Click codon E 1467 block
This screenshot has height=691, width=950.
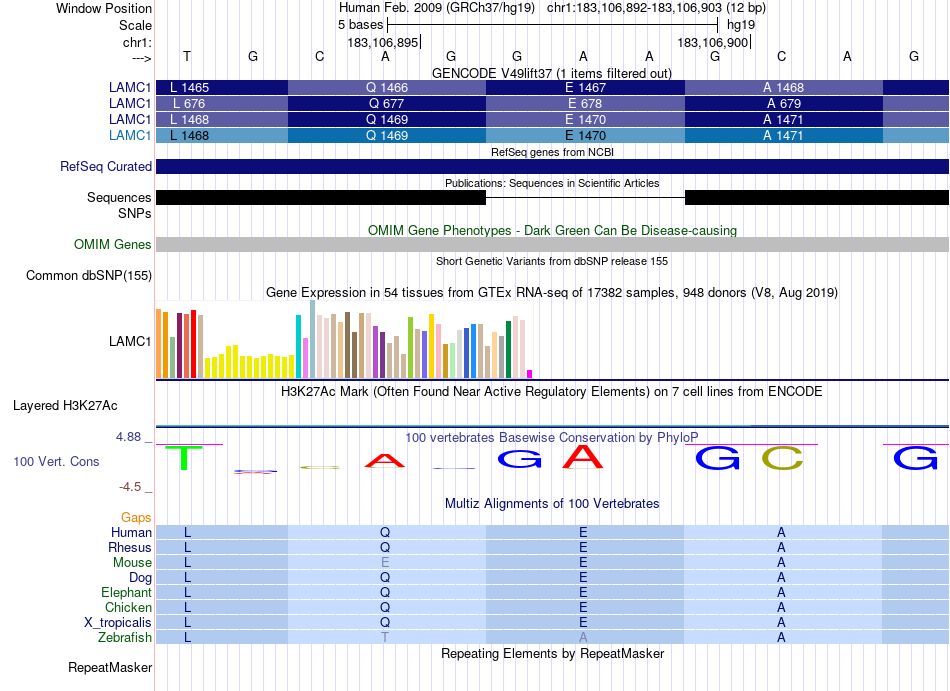[585, 87]
